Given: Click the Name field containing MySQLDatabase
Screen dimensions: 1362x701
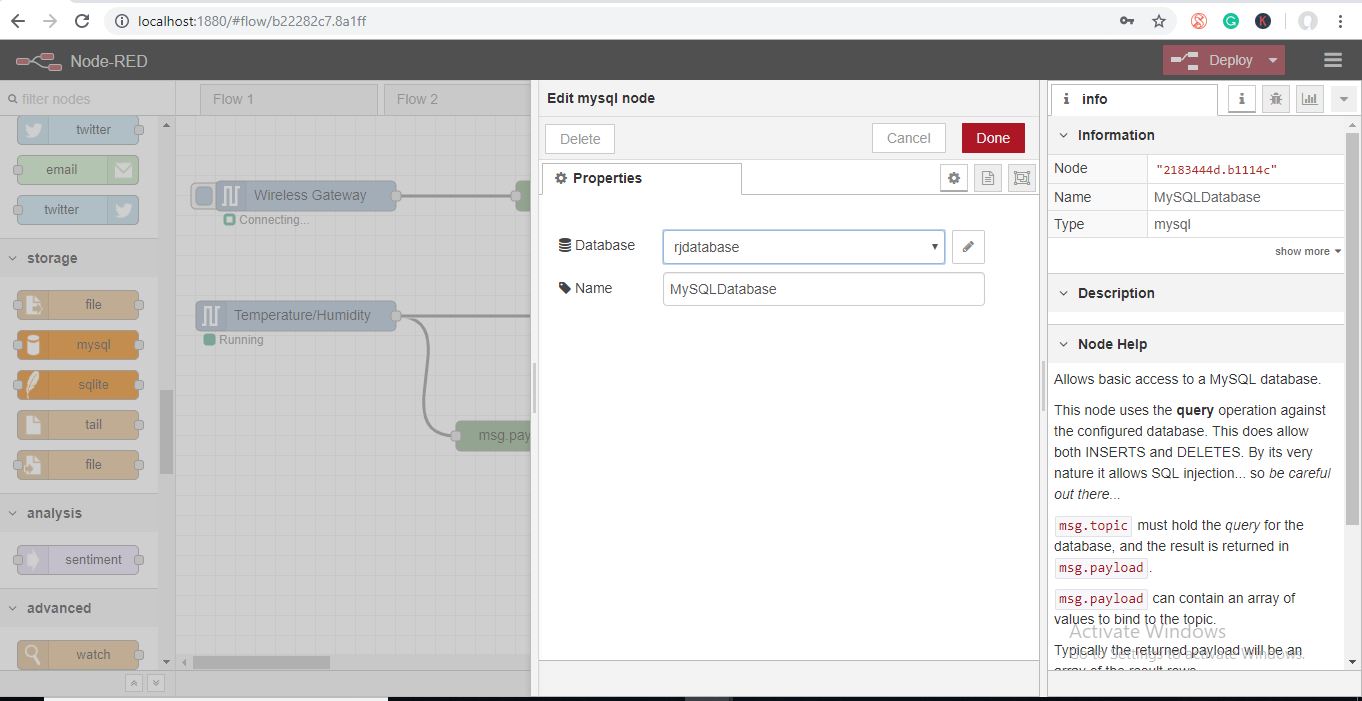Looking at the screenshot, I should pos(823,289).
